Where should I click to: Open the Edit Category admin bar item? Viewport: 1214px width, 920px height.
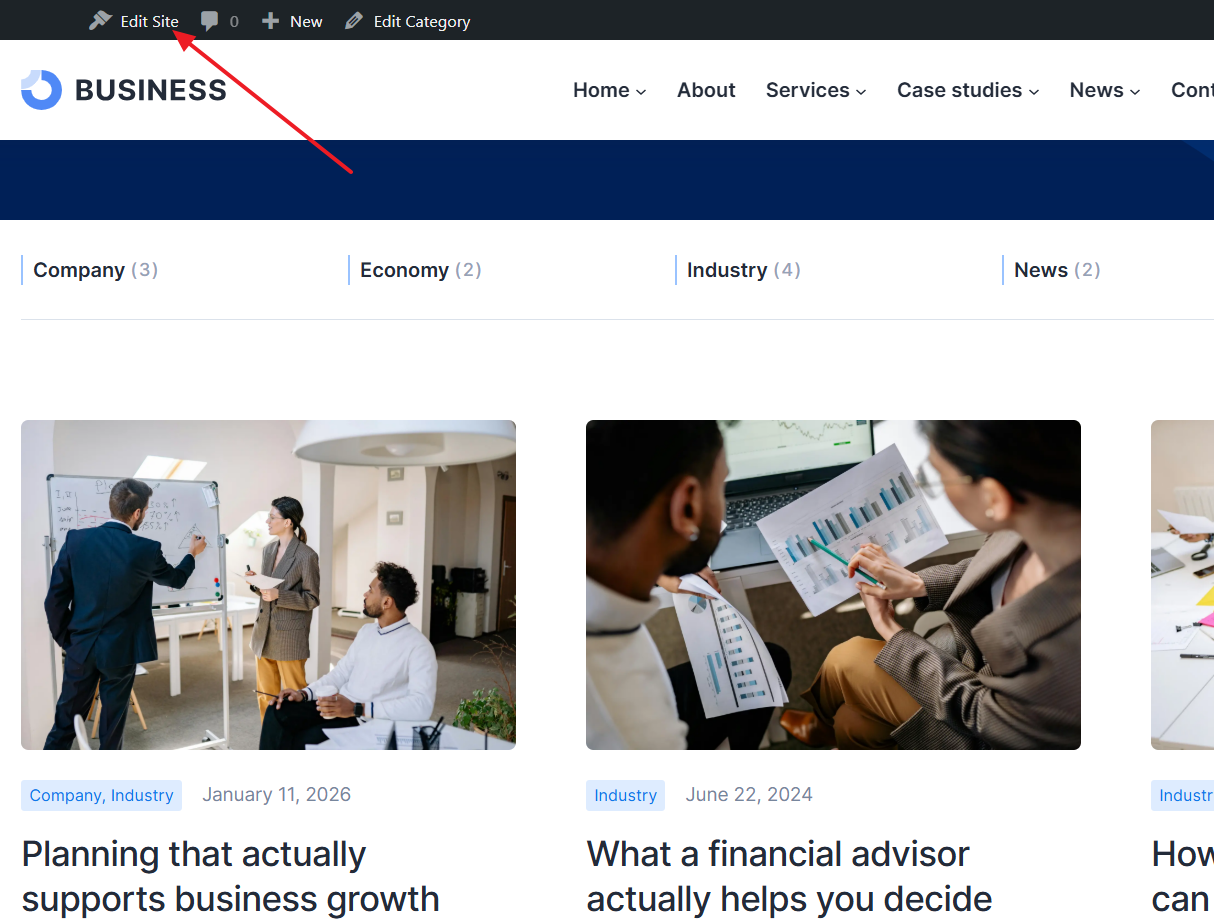click(x=407, y=21)
